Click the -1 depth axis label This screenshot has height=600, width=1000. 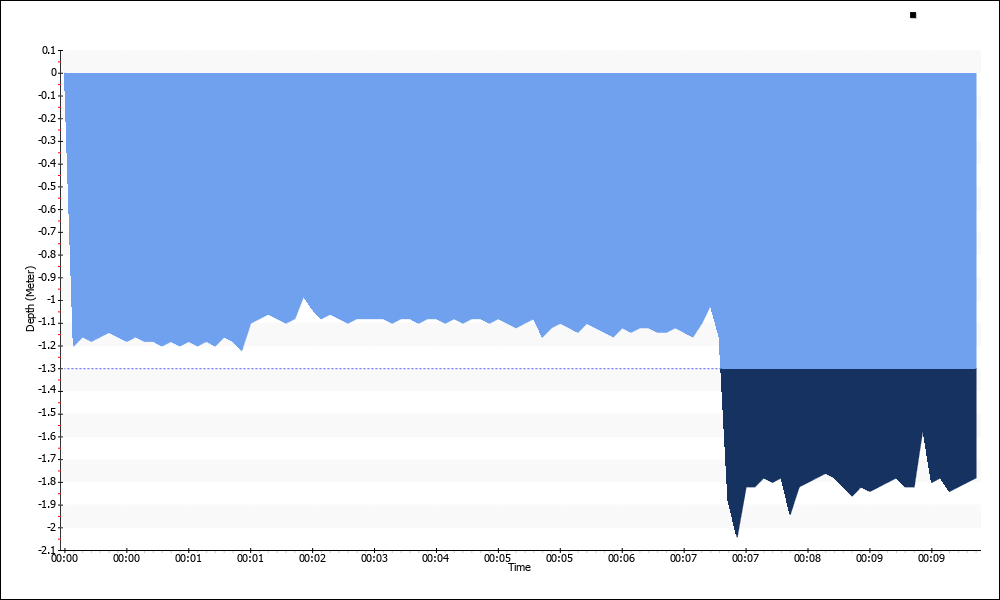click(50, 300)
